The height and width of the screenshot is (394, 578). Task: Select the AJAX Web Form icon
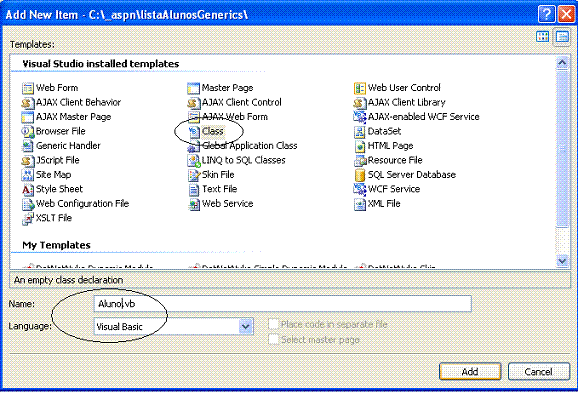194,117
